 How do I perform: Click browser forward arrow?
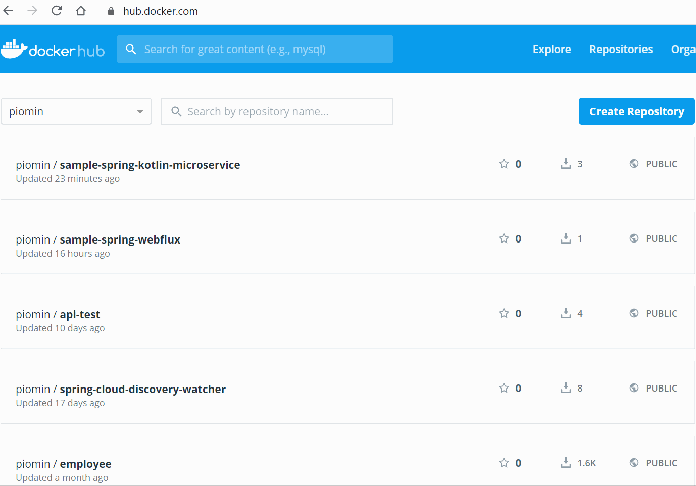click(32, 11)
